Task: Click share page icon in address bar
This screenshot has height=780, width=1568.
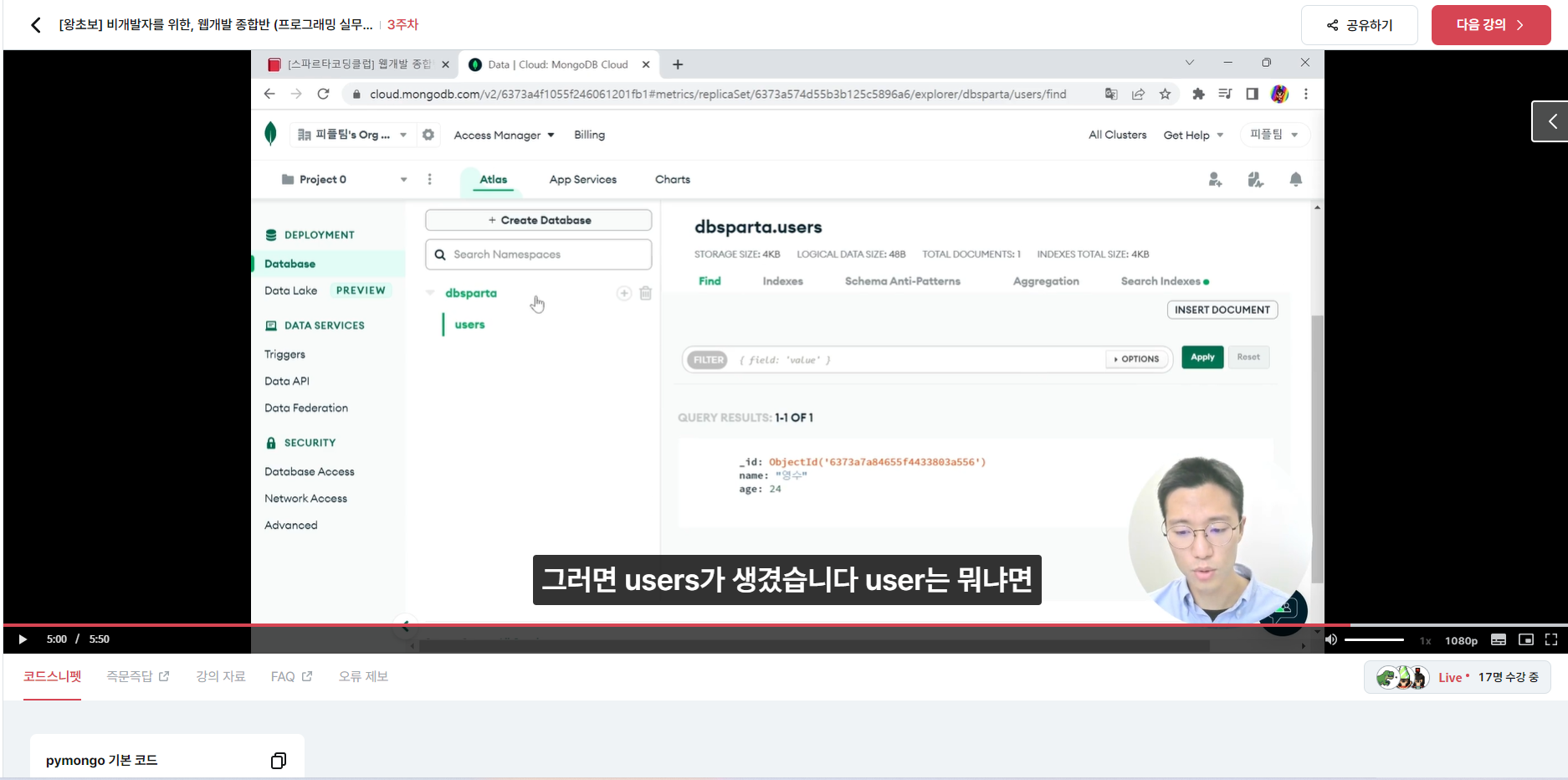Action: click(x=1138, y=94)
